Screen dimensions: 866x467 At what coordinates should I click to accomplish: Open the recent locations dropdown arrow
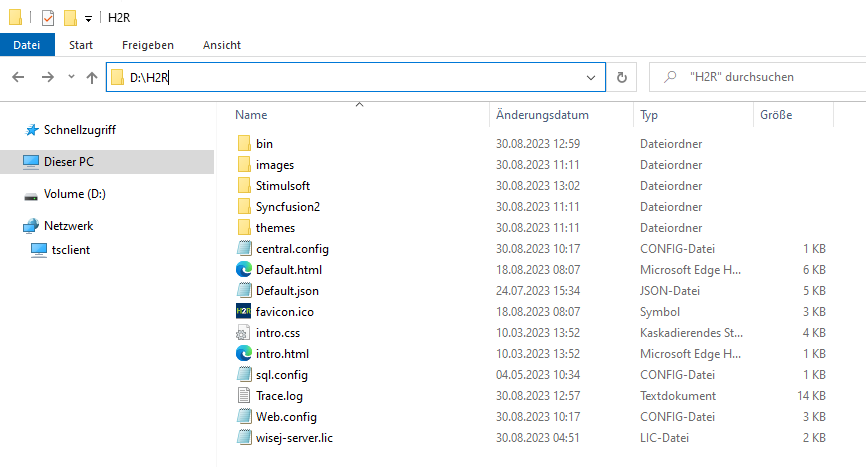pos(71,78)
